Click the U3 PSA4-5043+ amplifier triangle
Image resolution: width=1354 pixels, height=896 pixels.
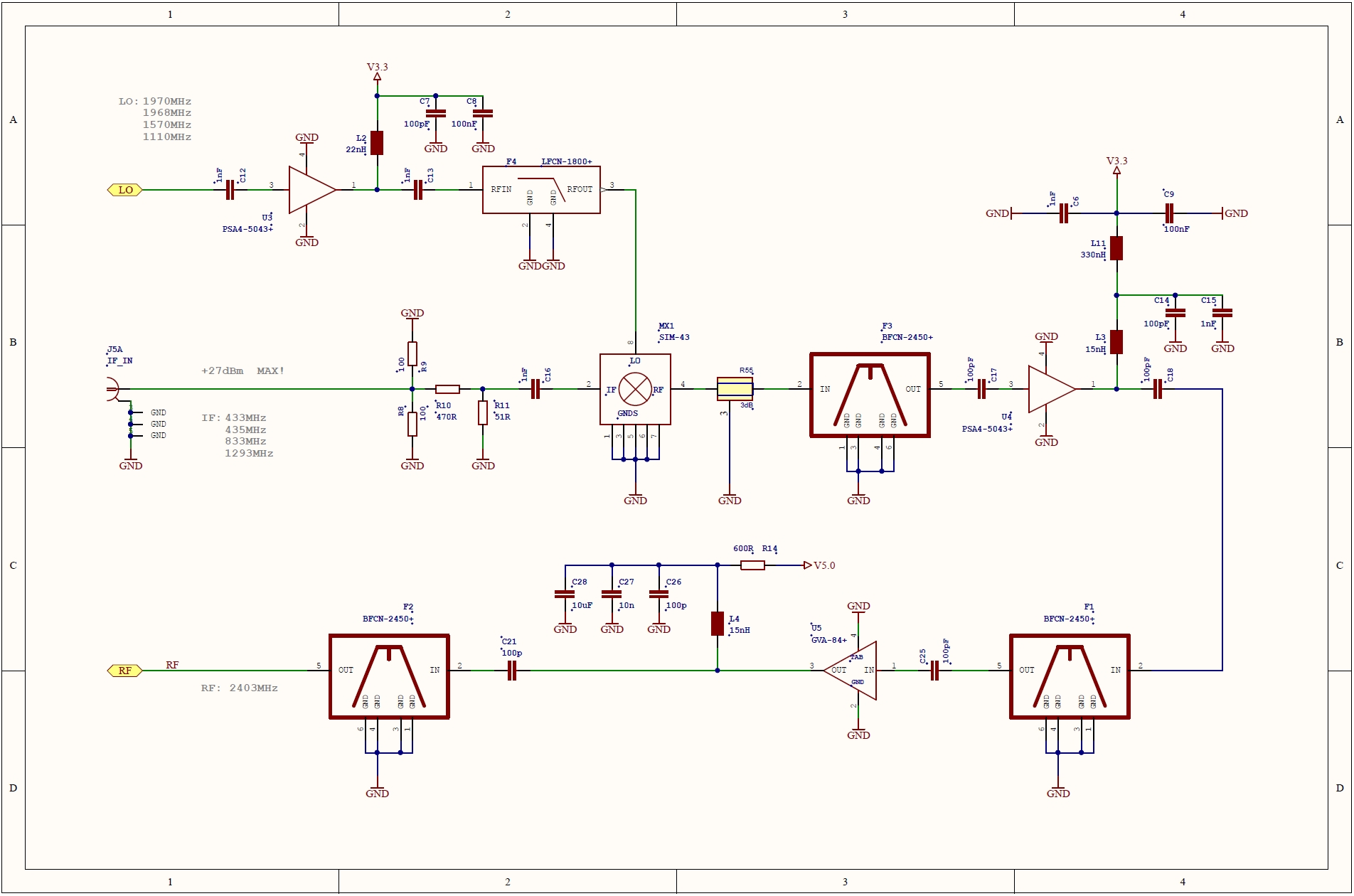point(310,190)
